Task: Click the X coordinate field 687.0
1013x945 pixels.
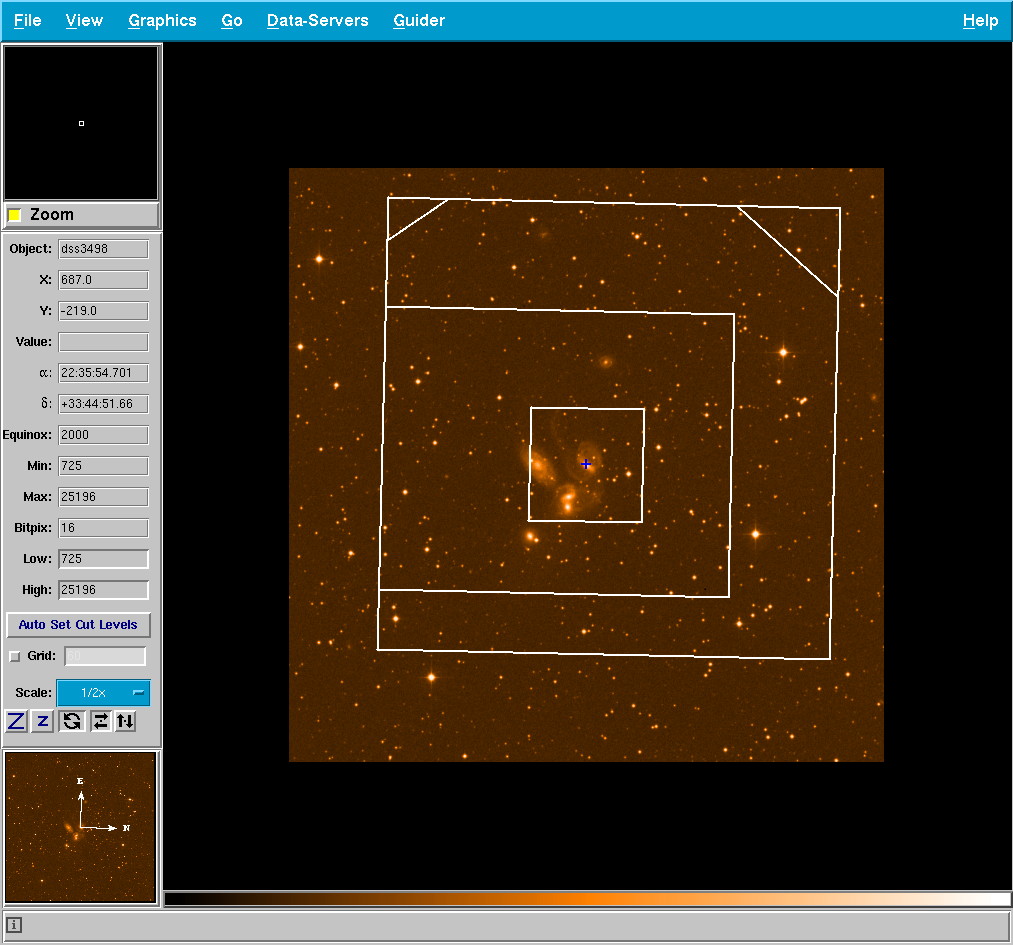Action: [103, 280]
